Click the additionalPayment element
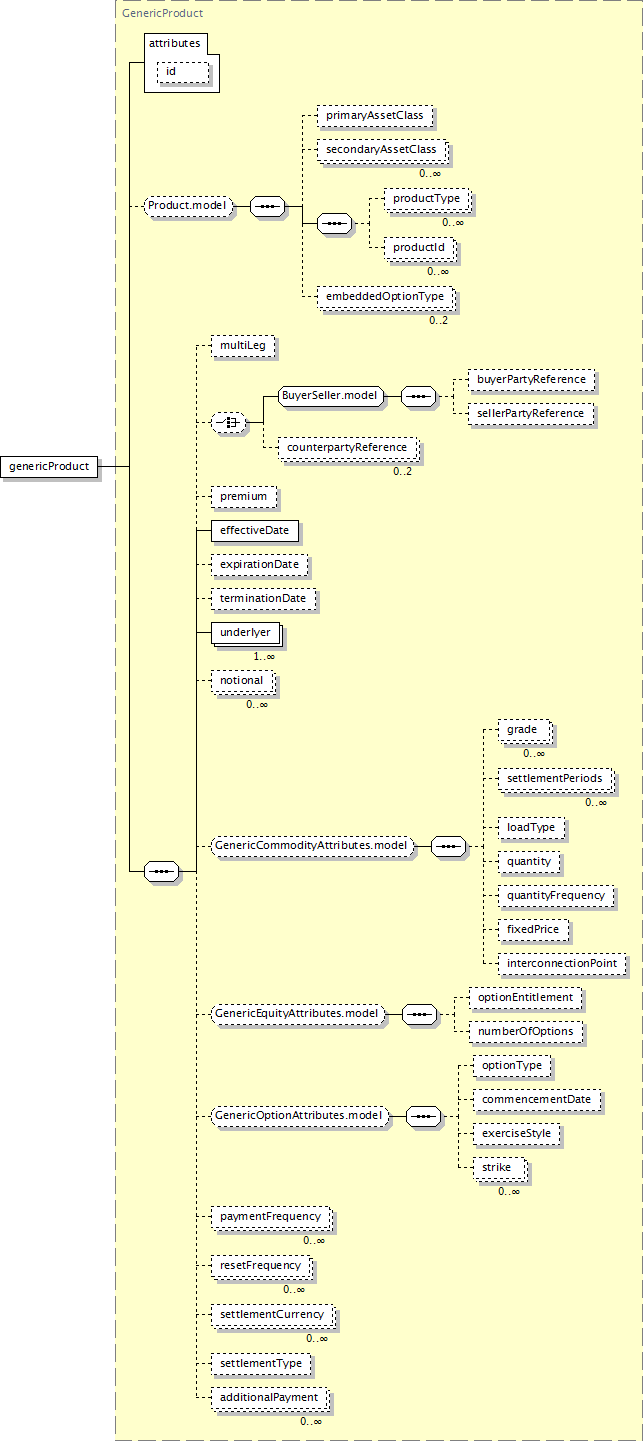The image size is (643, 1441). (268, 1397)
